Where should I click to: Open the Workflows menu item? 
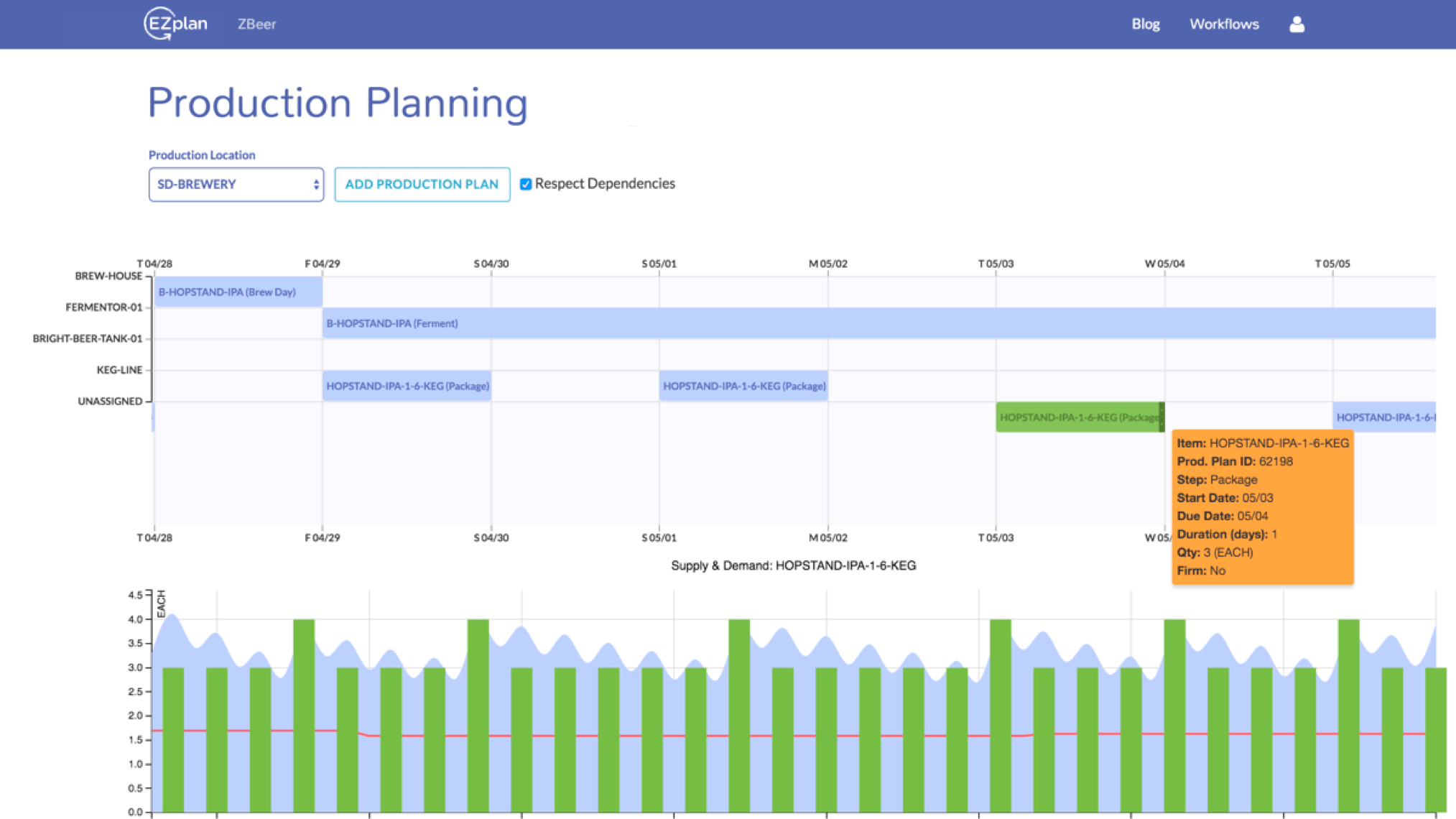click(1223, 24)
